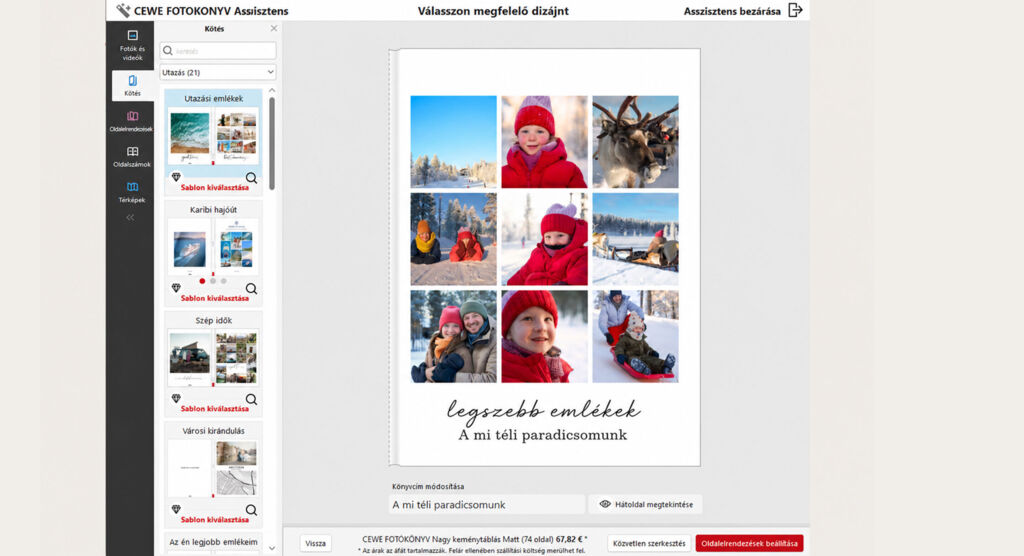1024x556 pixels.
Task: Click the template list vertical scrollbar
Action: point(272,144)
